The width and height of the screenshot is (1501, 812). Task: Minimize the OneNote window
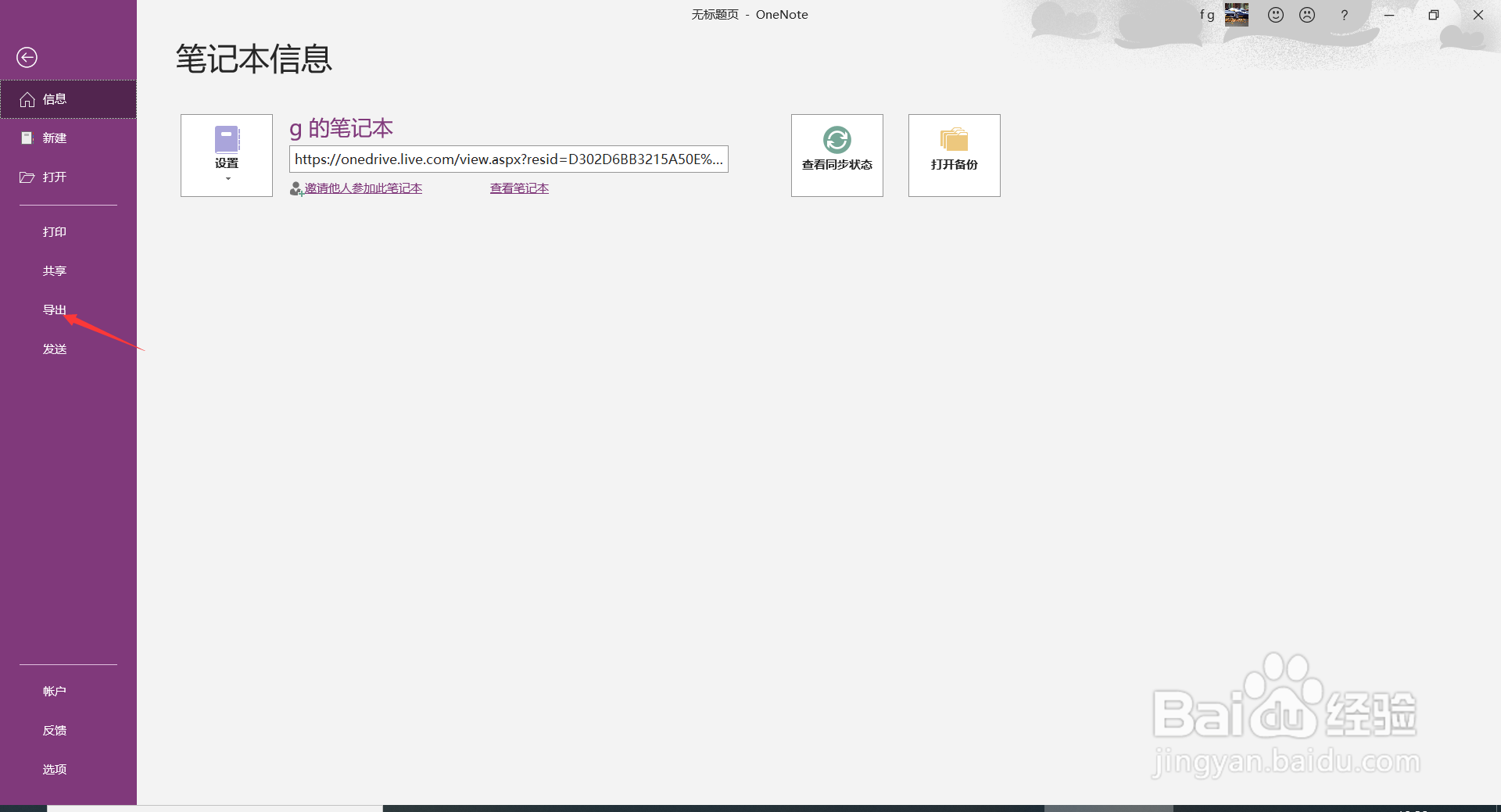click(1389, 15)
